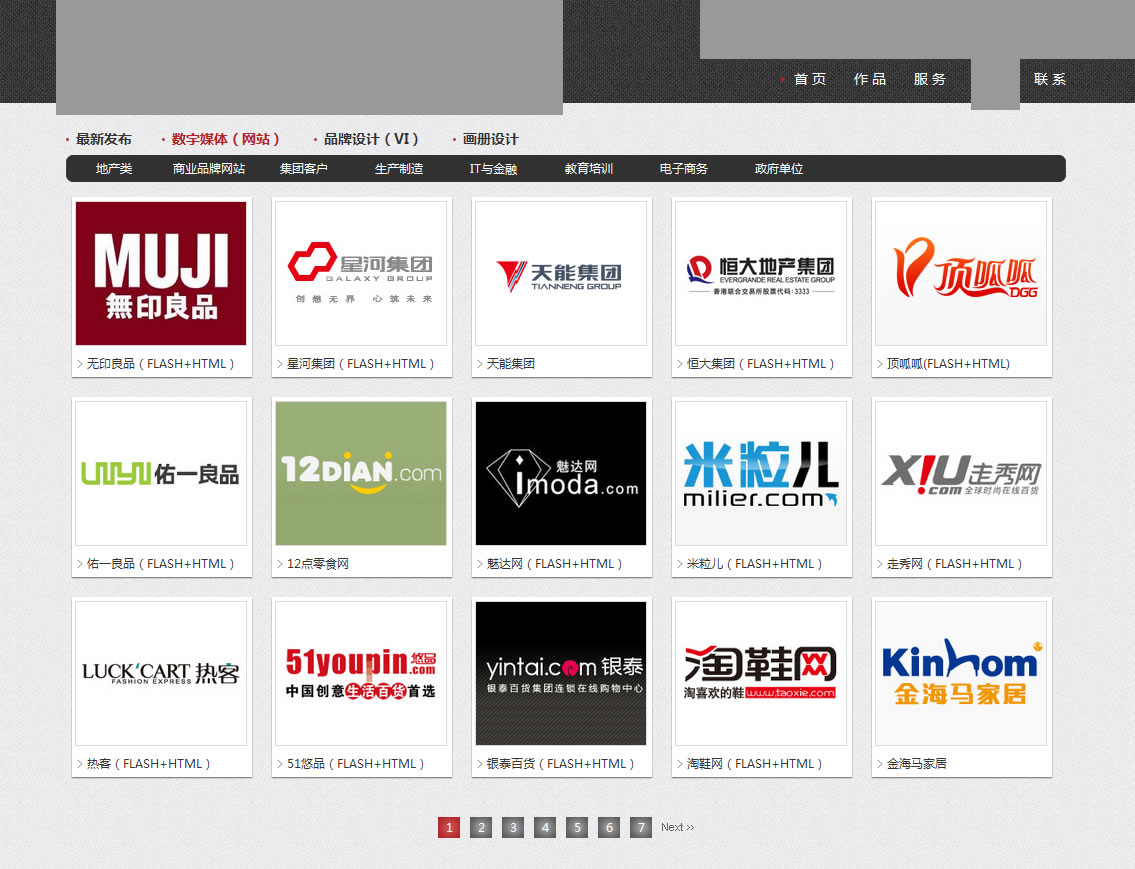1135x869 pixels.
Task: Click the 星河集团（FLASH+HTML） caption link
Action: (x=360, y=363)
